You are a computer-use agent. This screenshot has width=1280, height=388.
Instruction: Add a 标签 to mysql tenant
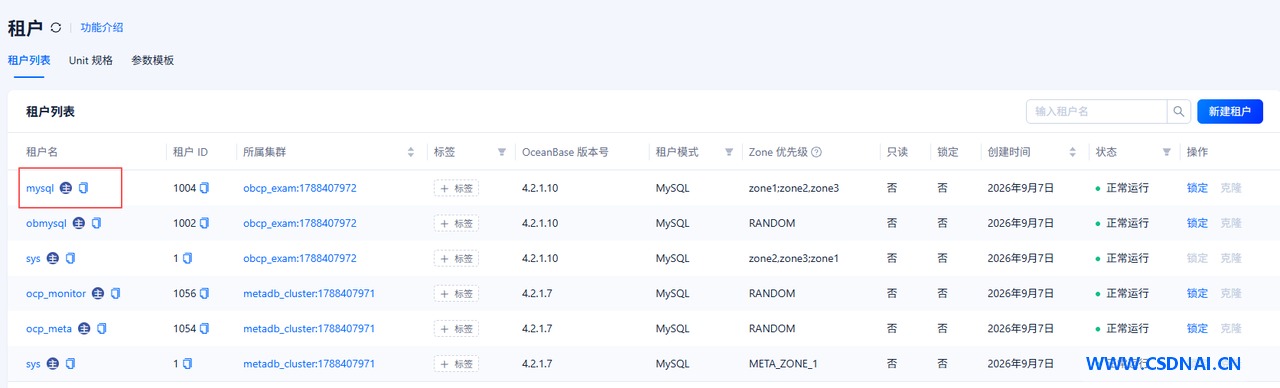(x=456, y=188)
